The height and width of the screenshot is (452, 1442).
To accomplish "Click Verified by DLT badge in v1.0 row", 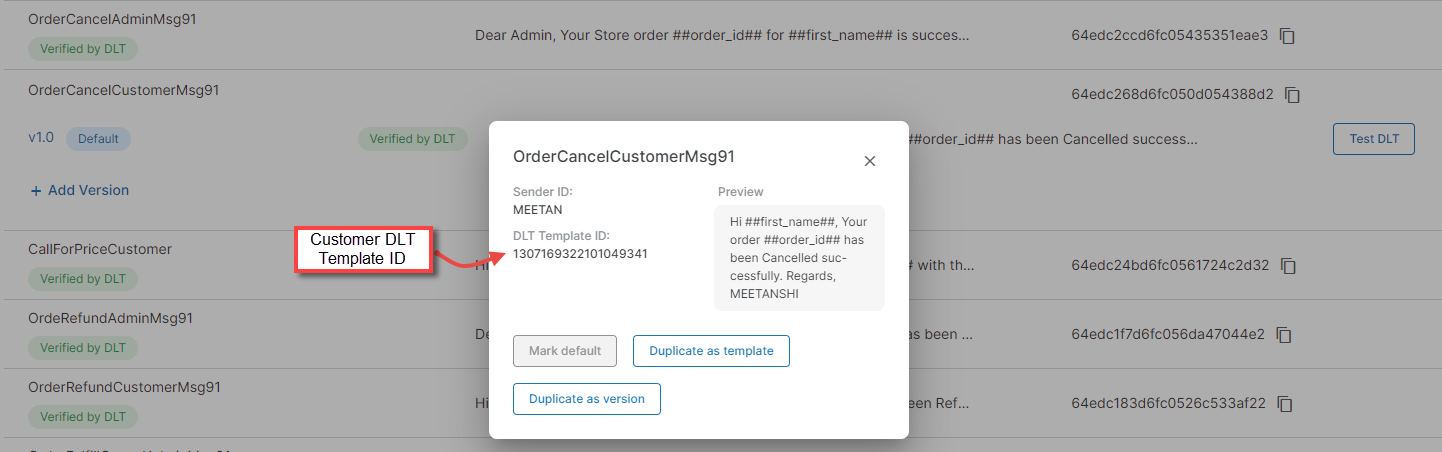I will [x=413, y=139].
